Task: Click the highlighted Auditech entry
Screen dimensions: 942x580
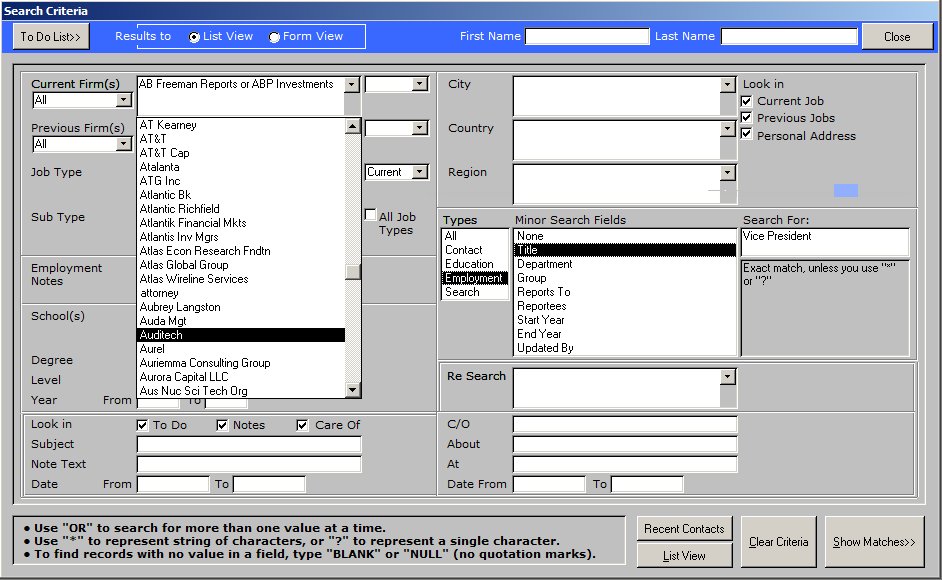Action: 242,335
